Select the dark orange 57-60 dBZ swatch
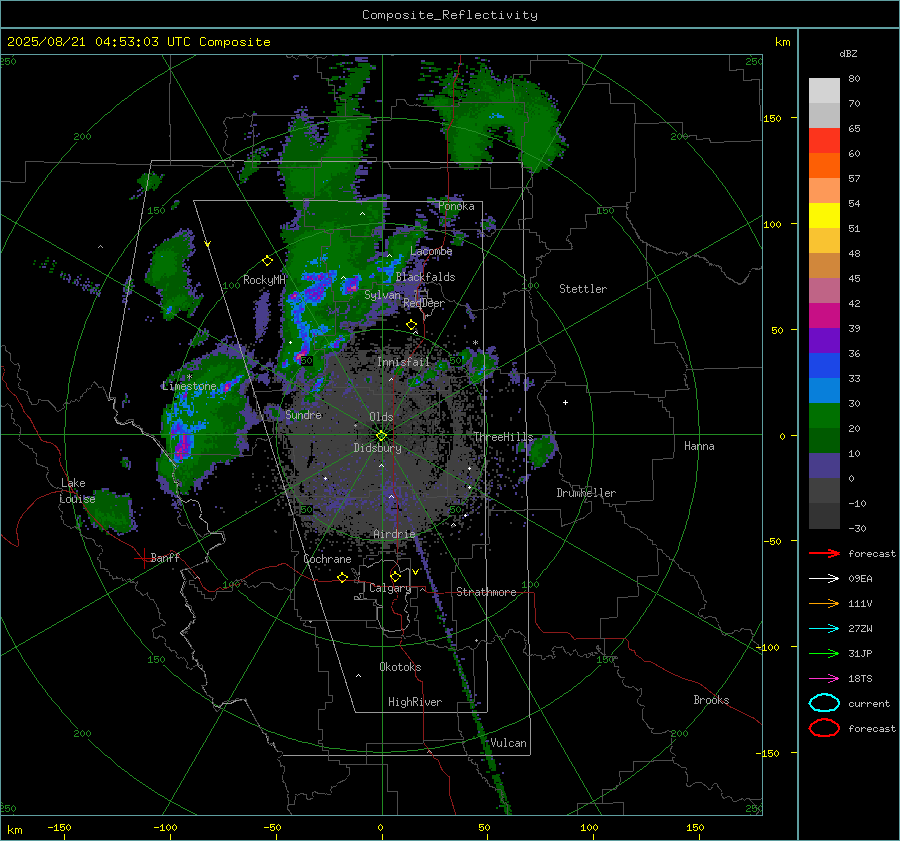The width and height of the screenshot is (900, 841). (x=824, y=165)
